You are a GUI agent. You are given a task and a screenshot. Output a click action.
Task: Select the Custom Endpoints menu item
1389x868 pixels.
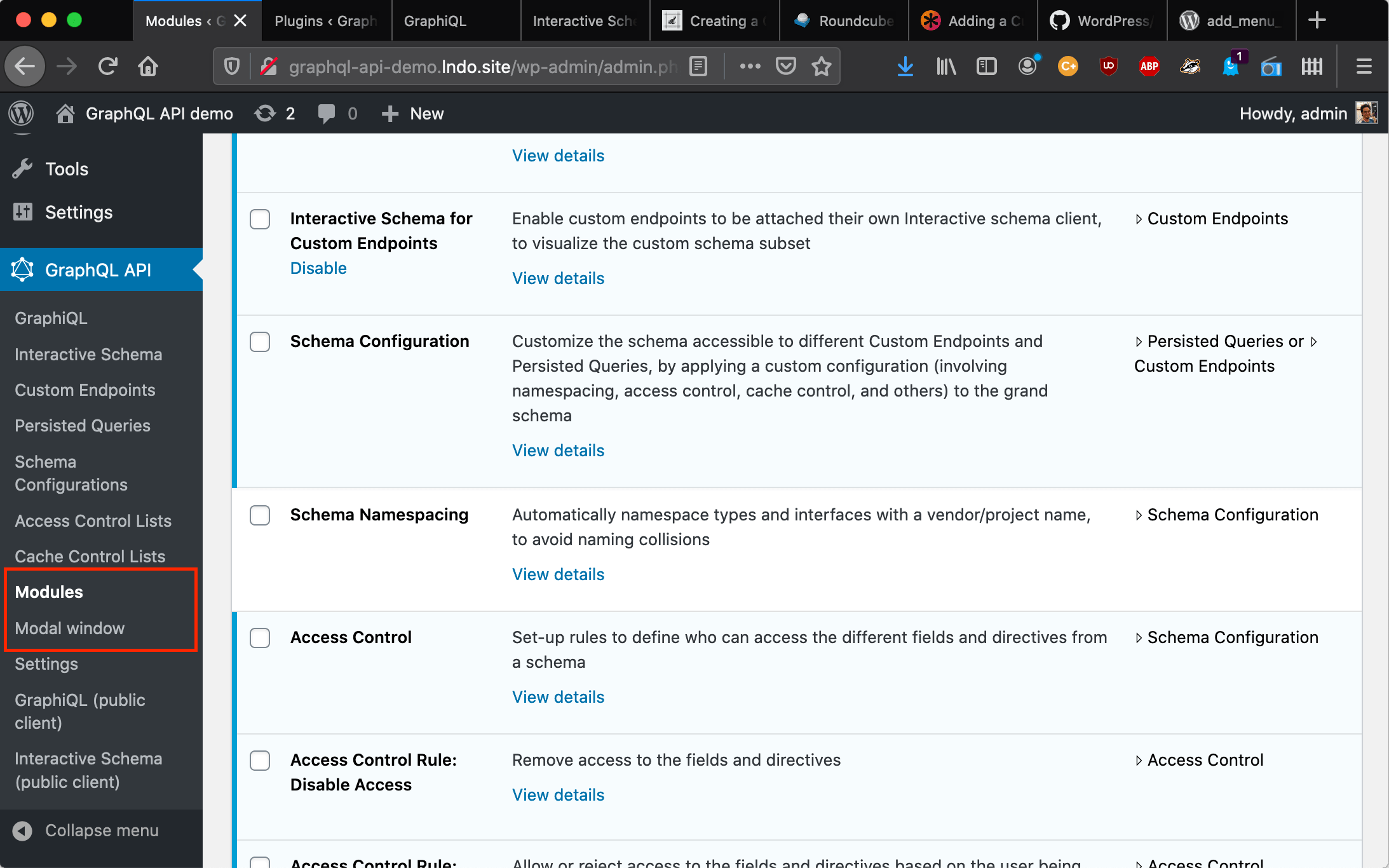point(85,389)
